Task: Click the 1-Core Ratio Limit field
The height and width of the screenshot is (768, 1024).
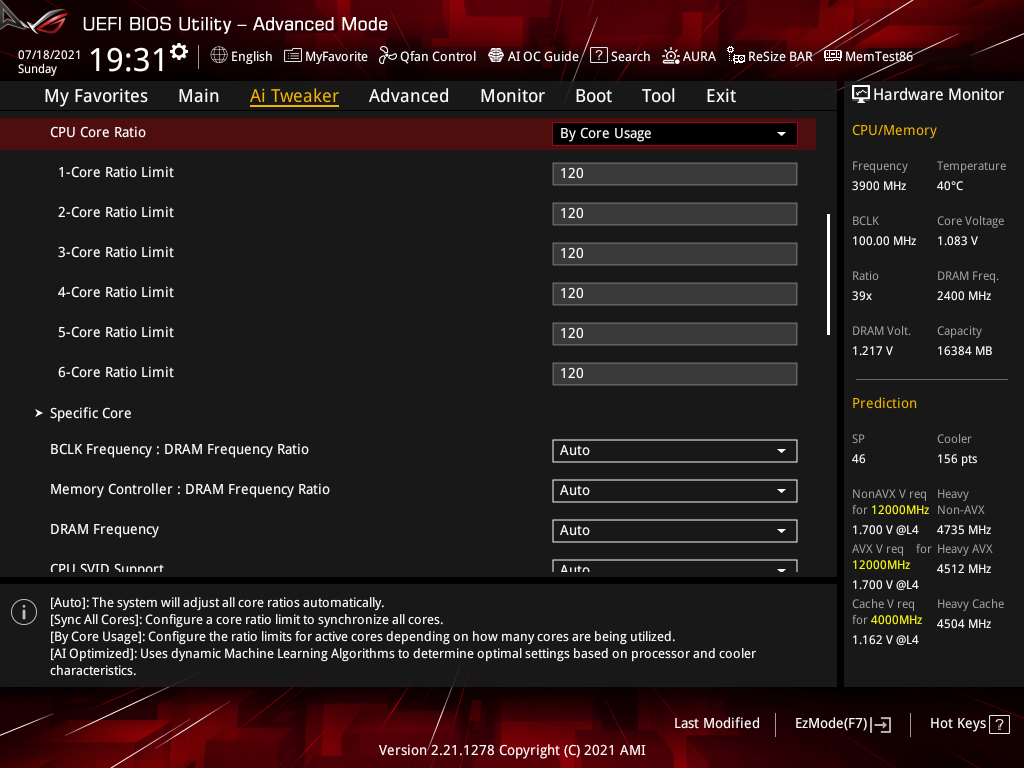Action: (x=674, y=173)
